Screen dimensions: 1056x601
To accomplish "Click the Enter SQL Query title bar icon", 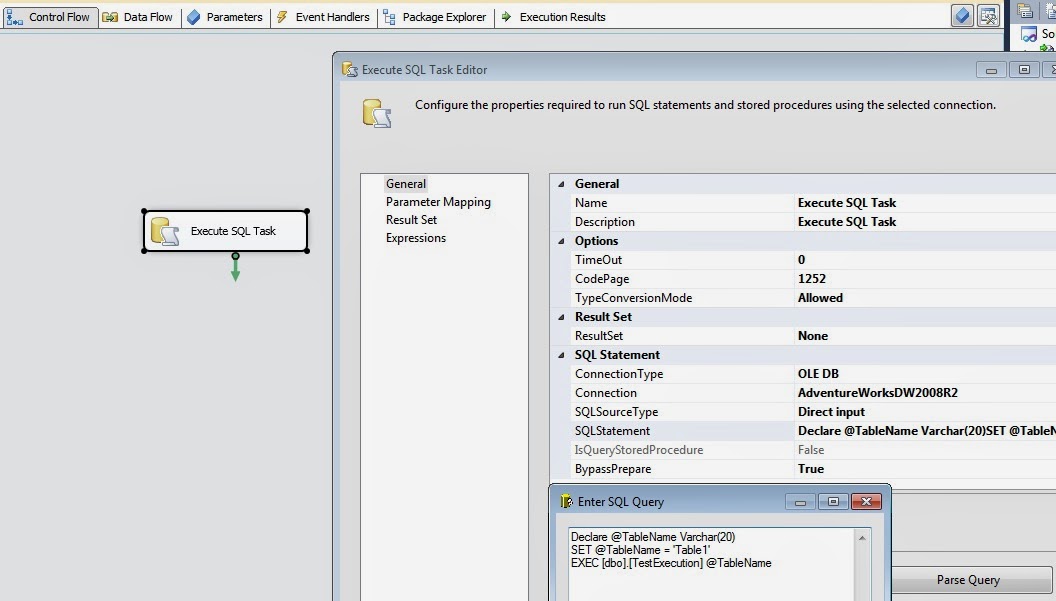I will (x=566, y=501).
